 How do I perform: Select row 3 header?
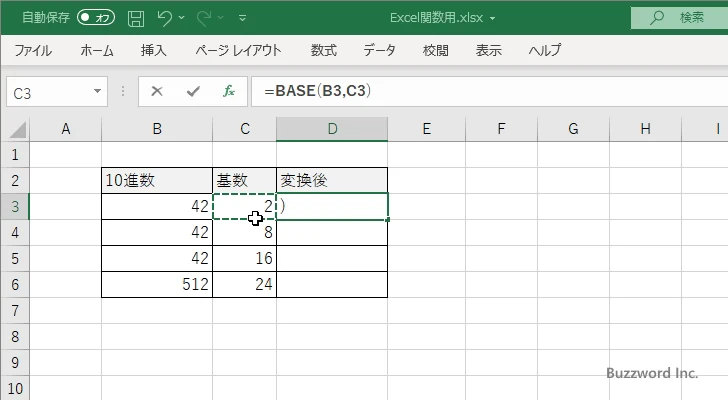pos(15,206)
